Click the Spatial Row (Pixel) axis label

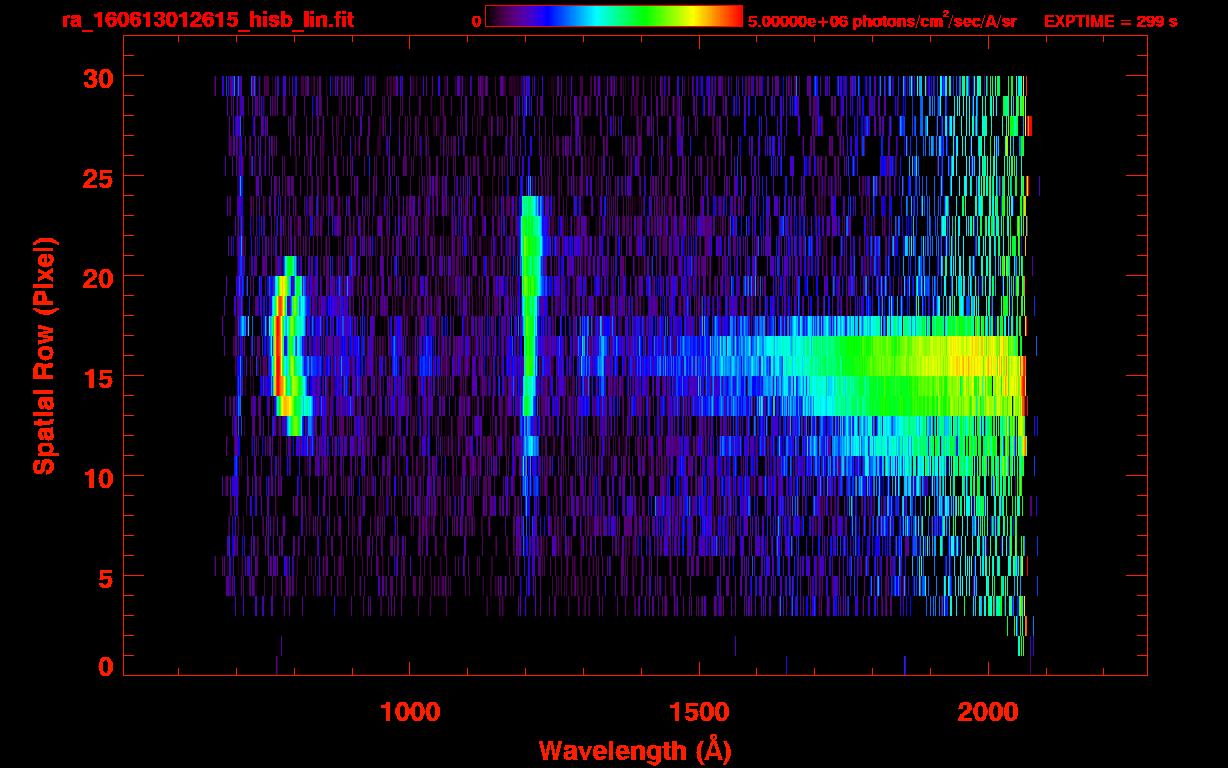pos(45,355)
